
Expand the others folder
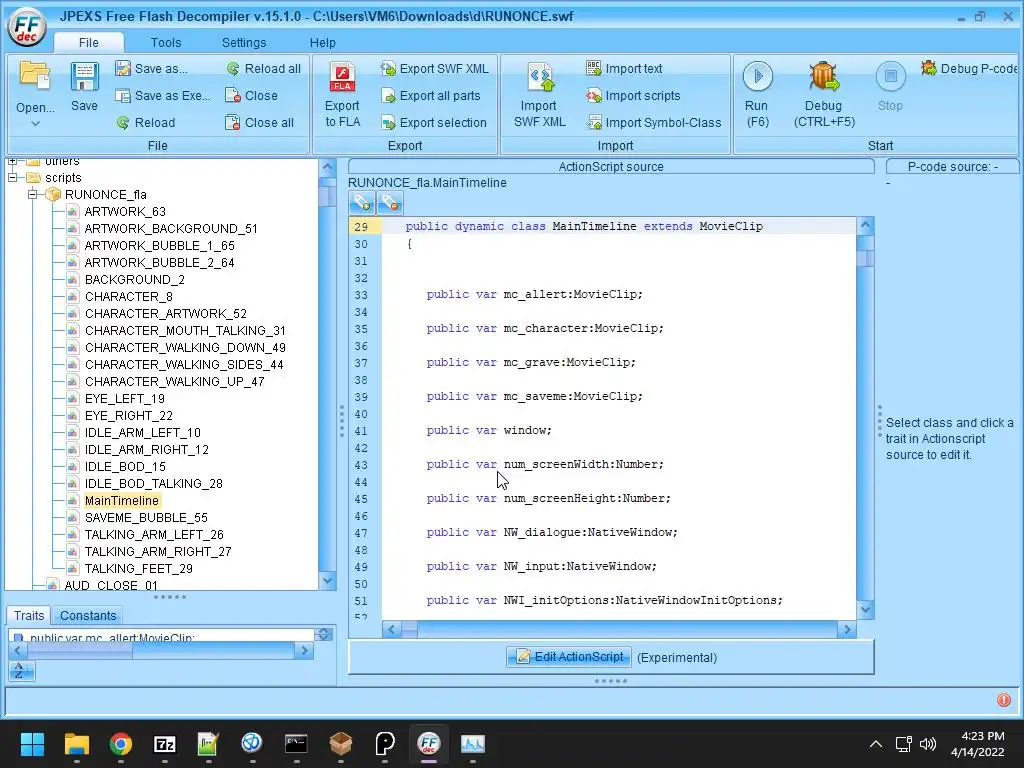click(x=12, y=161)
